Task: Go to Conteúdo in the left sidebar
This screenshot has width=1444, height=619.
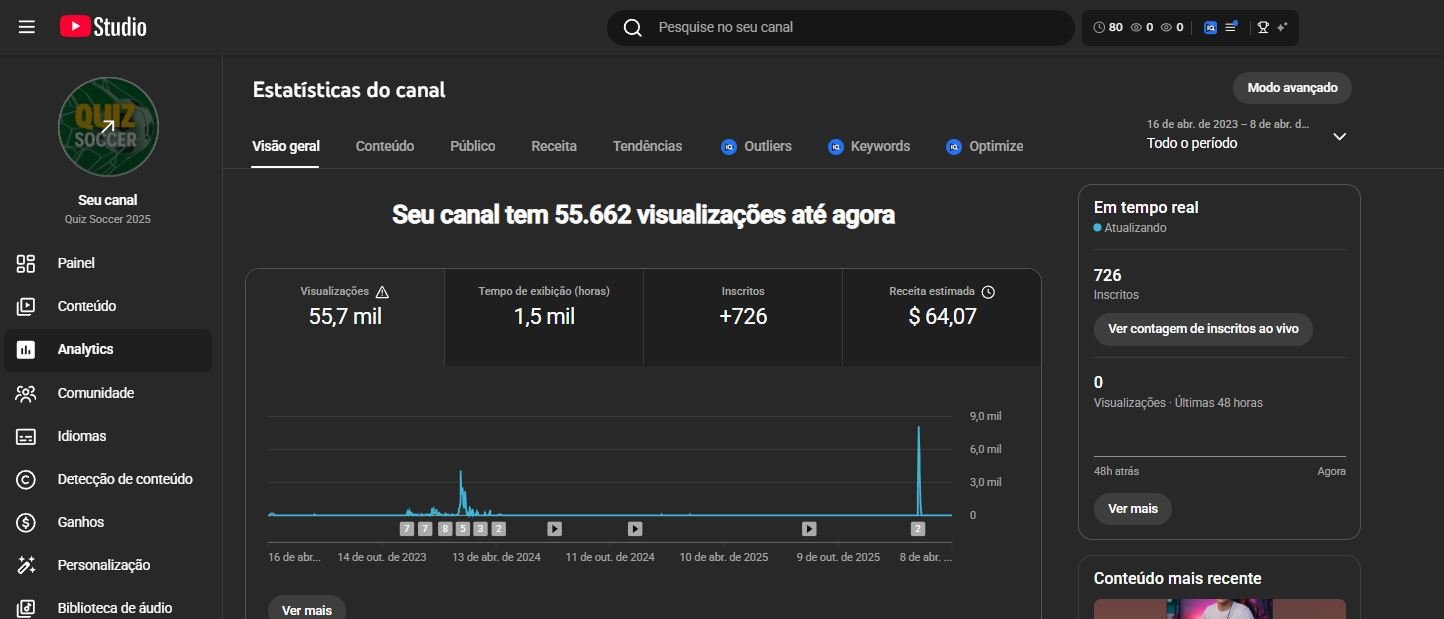Action: (x=108, y=306)
